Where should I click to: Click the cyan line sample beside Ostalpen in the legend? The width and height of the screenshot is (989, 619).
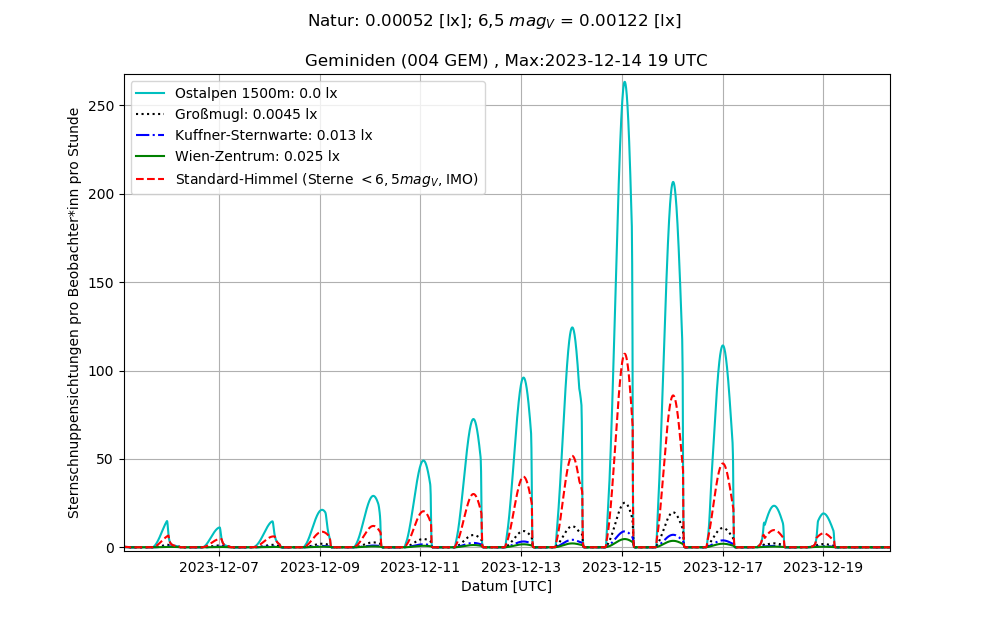(150, 93)
